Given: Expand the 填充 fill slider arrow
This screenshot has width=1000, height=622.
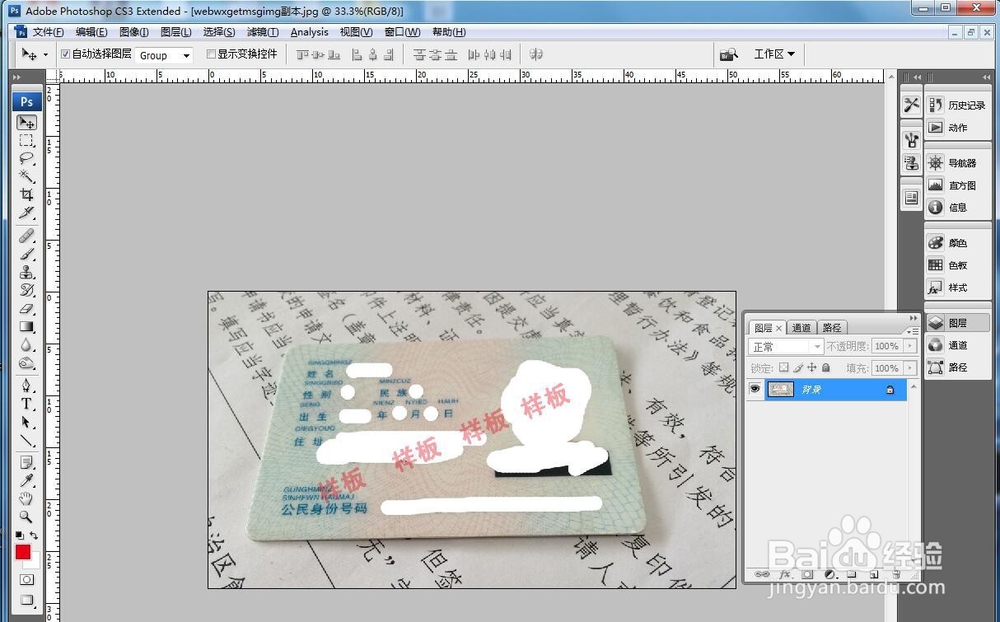Looking at the screenshot, I should coord(911,368).
